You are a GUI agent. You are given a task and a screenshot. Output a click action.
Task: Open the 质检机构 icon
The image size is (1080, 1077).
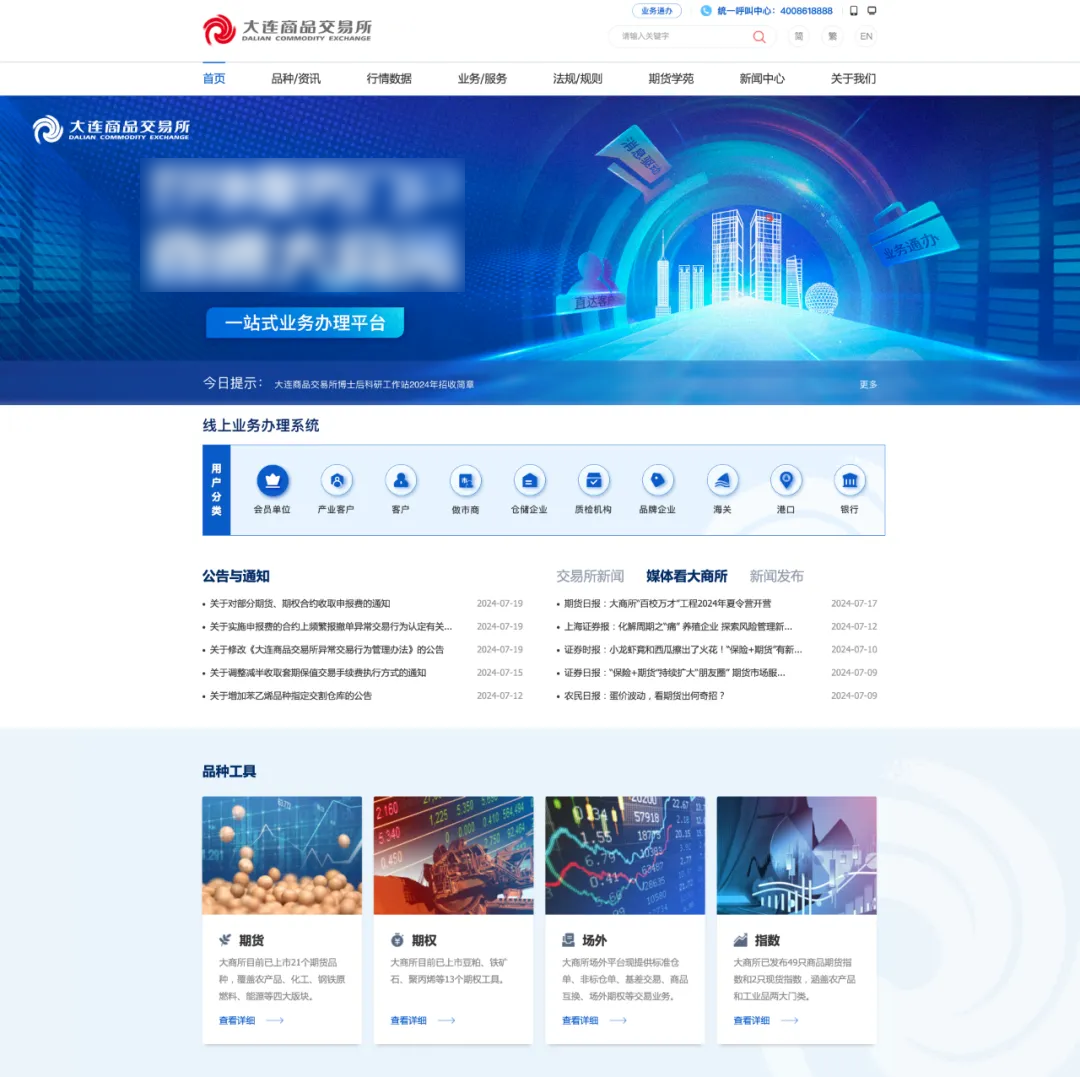coord(593,481)
